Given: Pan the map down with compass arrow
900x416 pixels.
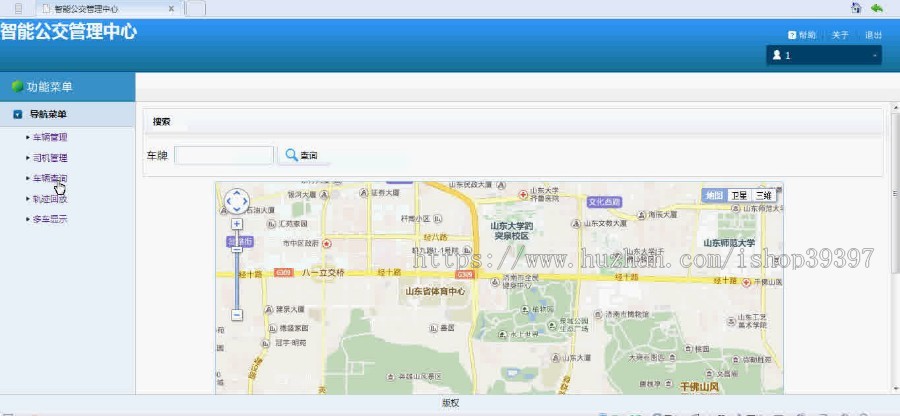Looking at the screenshot, I should coord(236,209).
